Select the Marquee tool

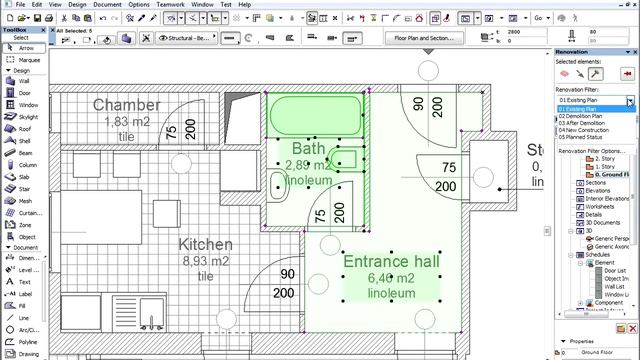[x=24, y=60]
